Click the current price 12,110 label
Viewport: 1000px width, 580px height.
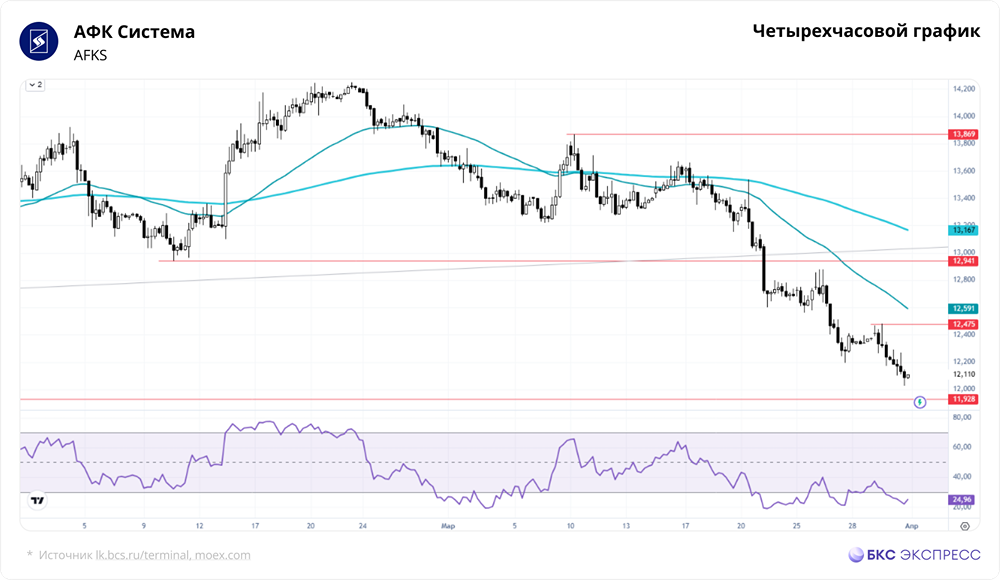964,375
